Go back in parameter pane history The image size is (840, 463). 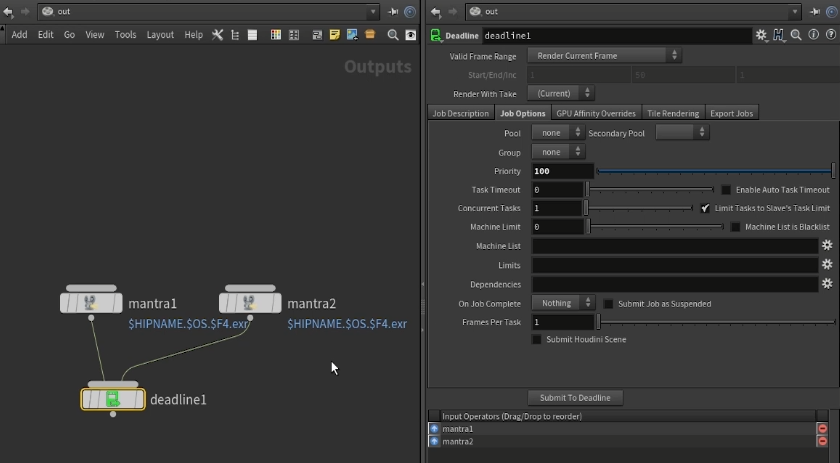(x=436, y=11)
